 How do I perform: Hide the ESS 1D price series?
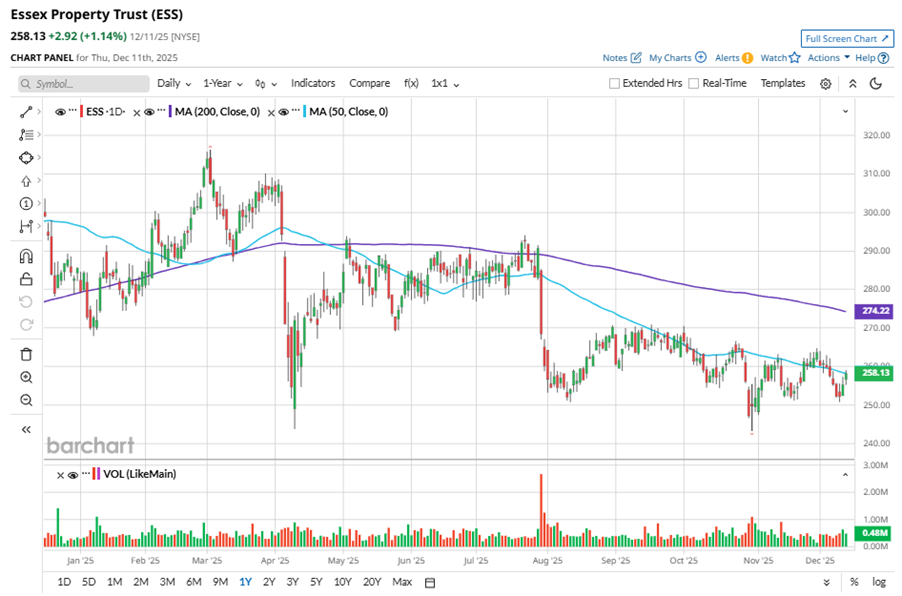tap(60, 112)
